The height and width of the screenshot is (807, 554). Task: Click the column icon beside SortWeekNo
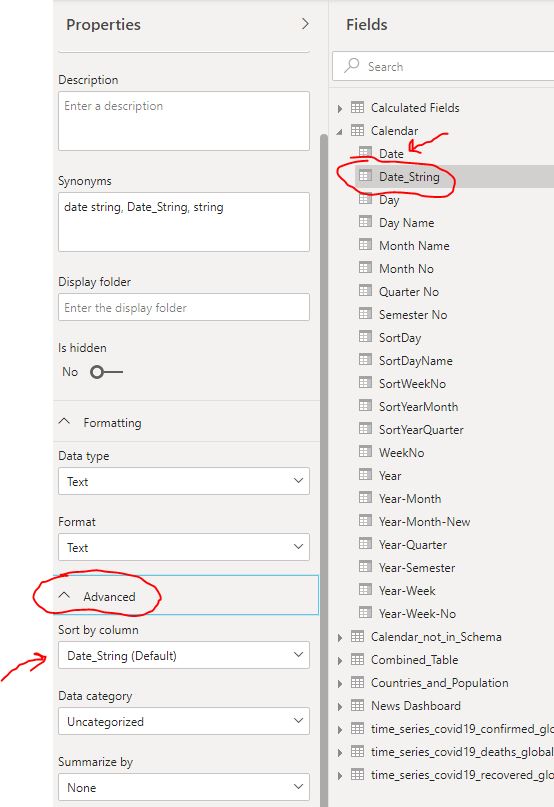click(x=365, y=383)
